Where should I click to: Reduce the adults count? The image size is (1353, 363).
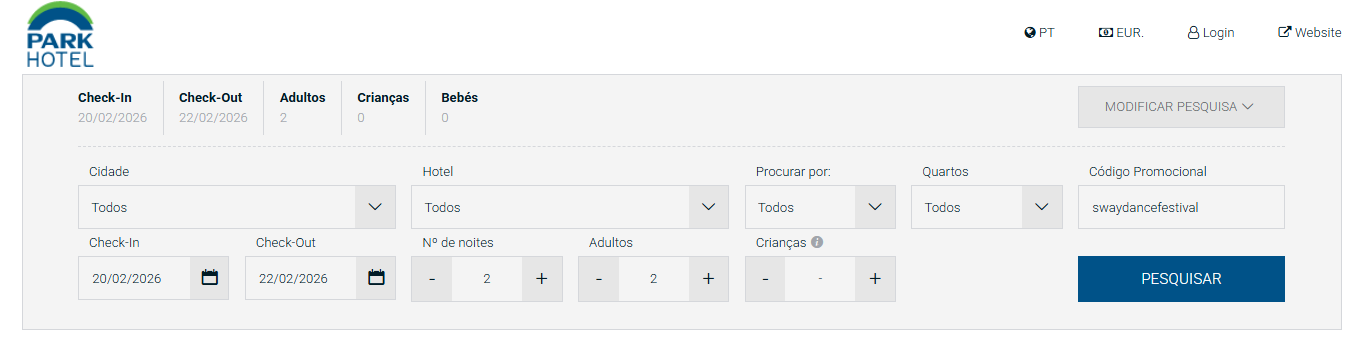coord(599,279)
